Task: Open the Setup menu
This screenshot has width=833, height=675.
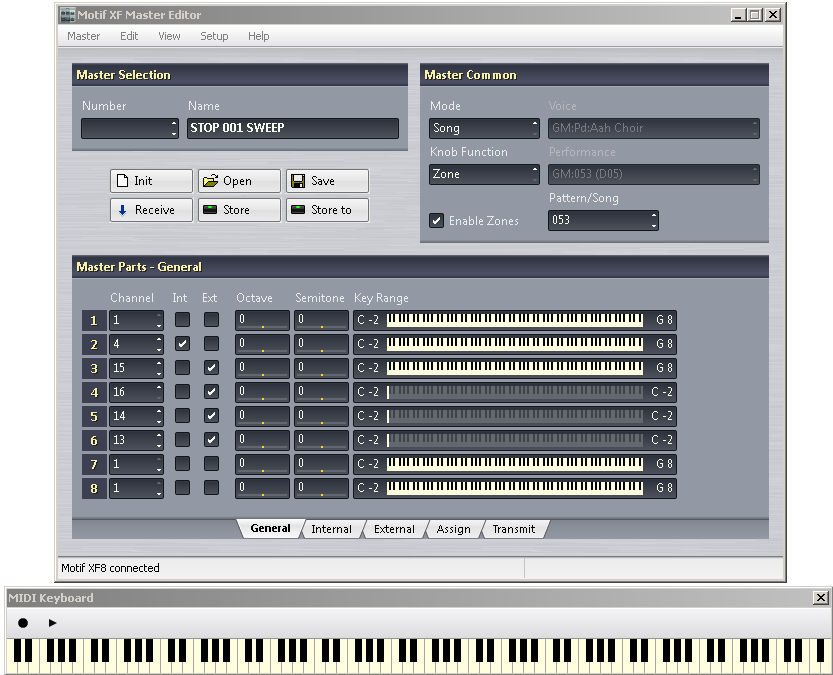Action: [214, 36]
